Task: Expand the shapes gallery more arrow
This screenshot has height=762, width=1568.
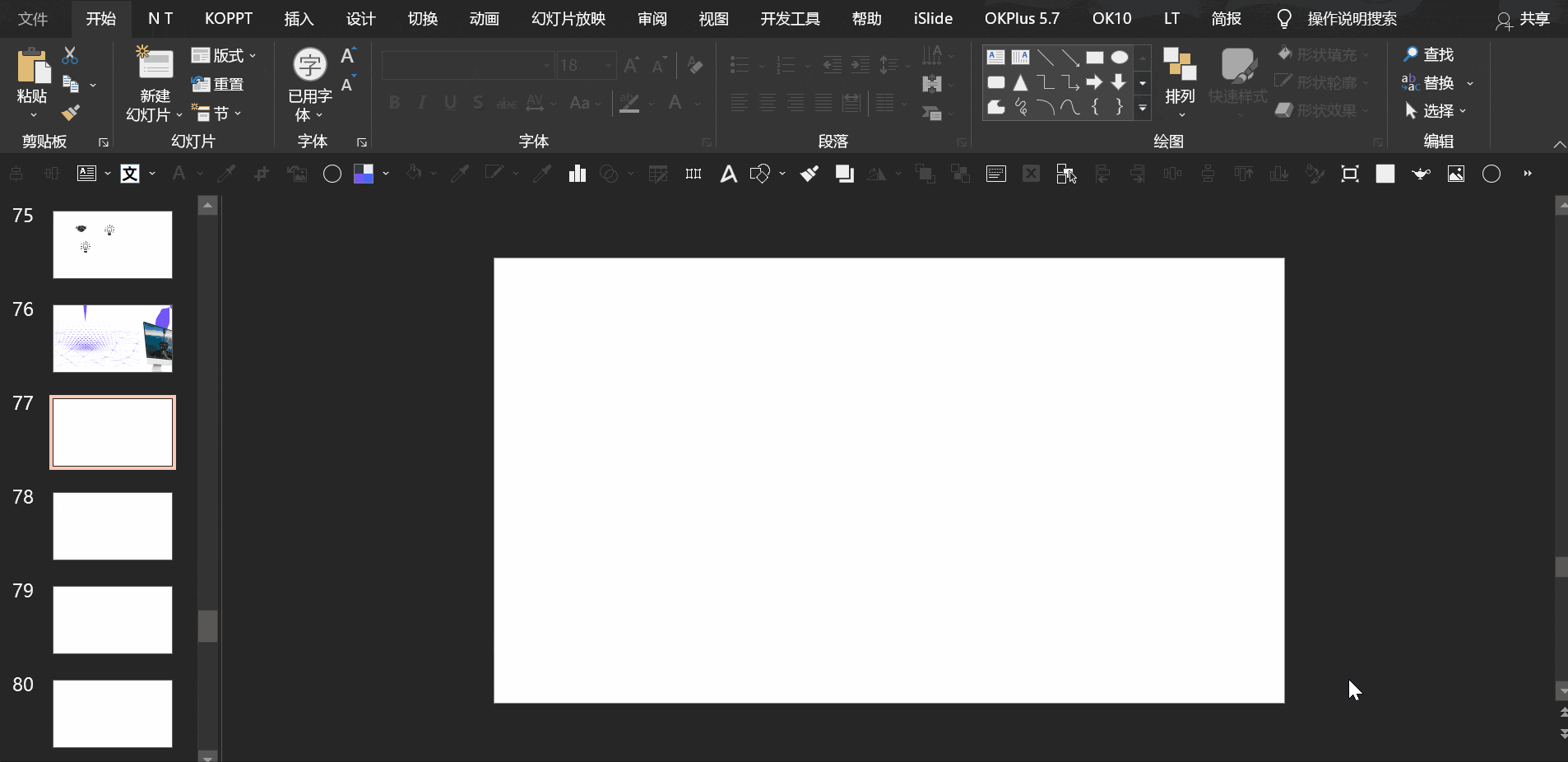Action: (1143, 108)
